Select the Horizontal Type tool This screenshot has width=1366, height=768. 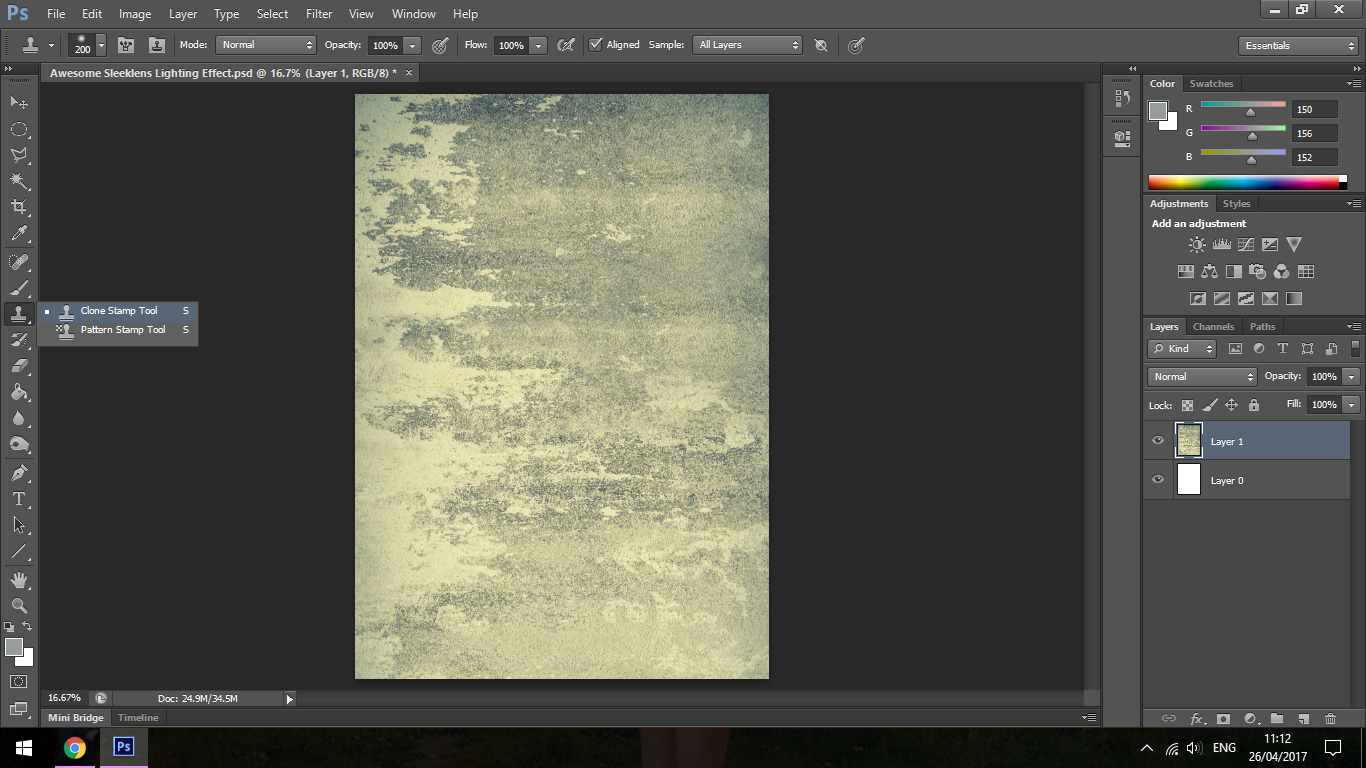(19, 498)
